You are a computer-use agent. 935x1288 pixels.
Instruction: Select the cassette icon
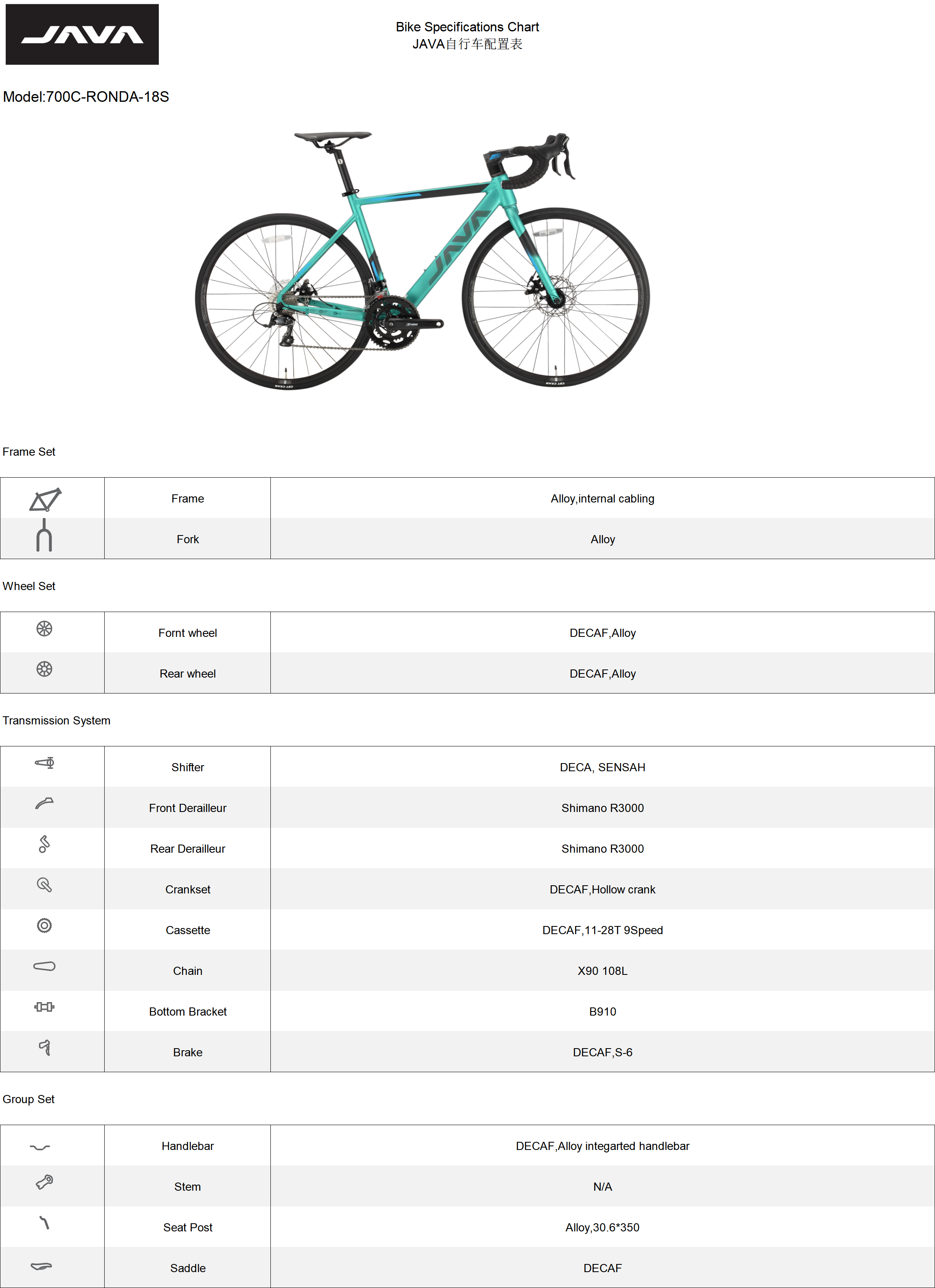click(44, 926)
